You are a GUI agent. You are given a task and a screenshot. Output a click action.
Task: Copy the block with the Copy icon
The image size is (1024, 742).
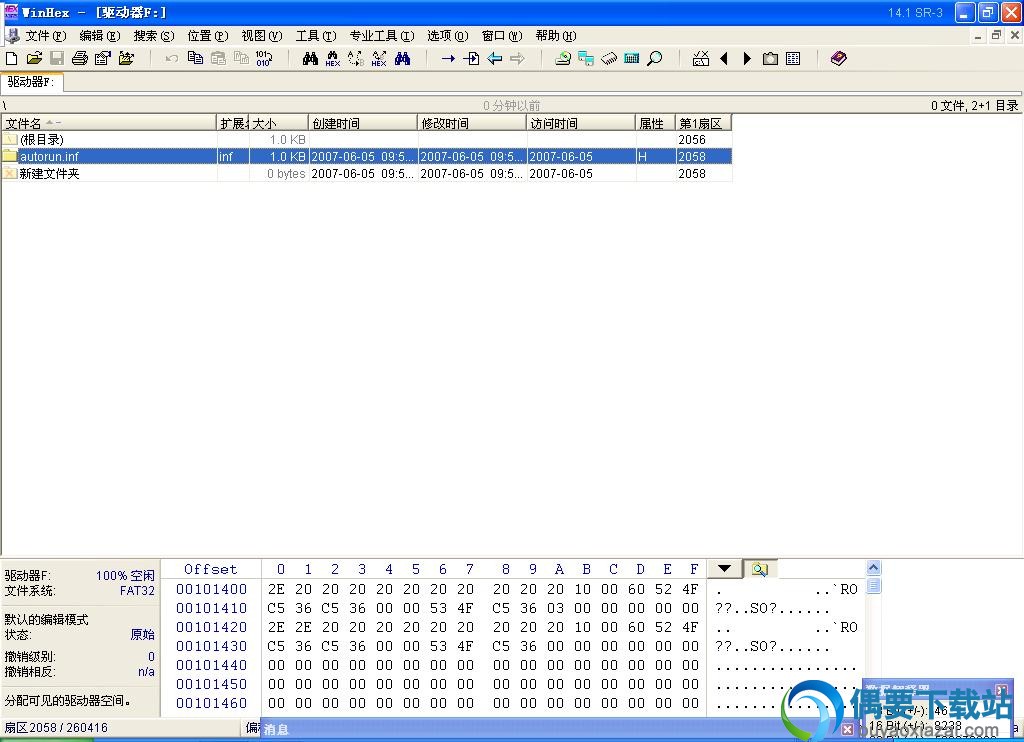click(195, 59)
